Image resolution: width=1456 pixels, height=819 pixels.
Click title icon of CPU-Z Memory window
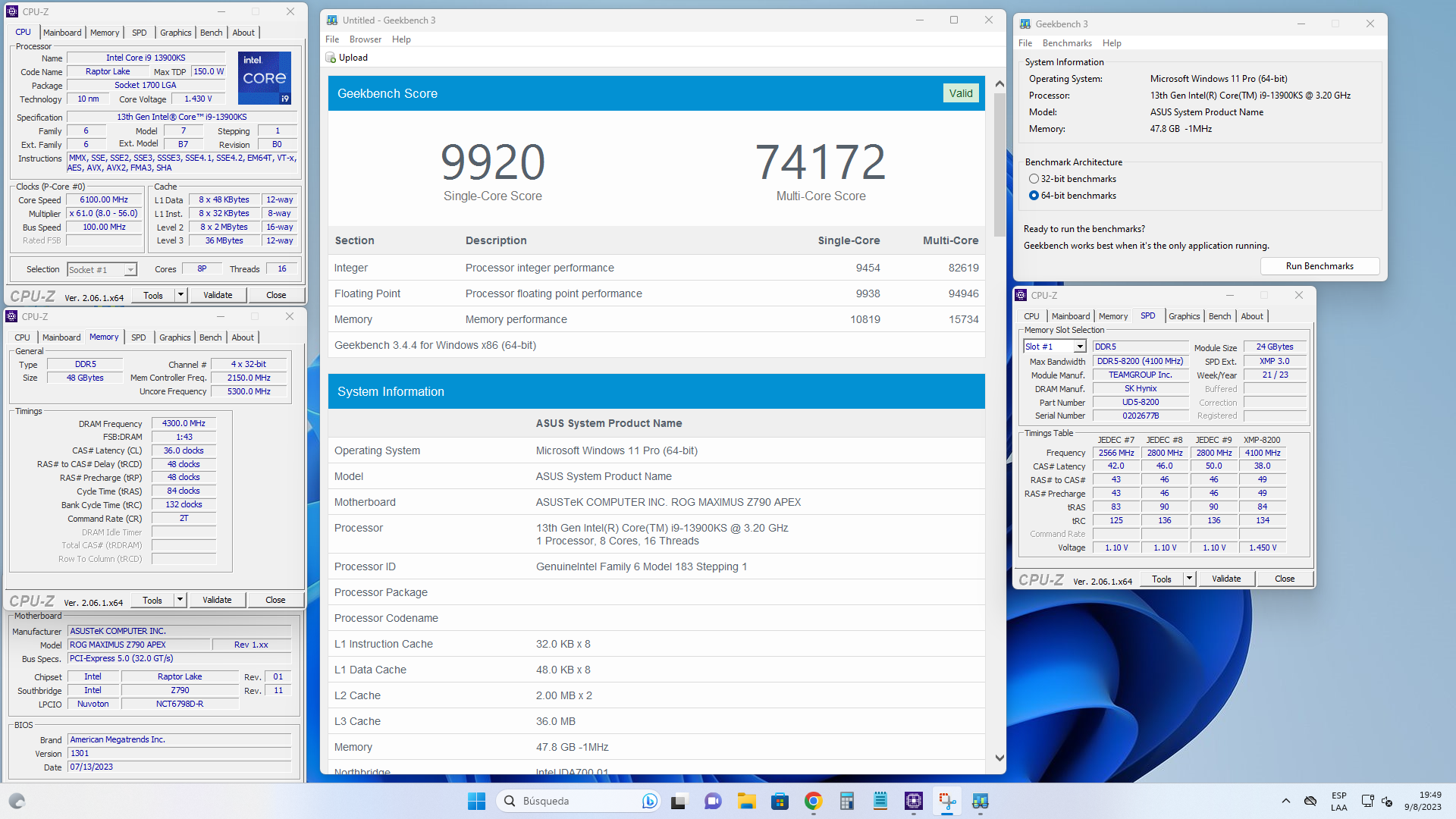[11, 316]
